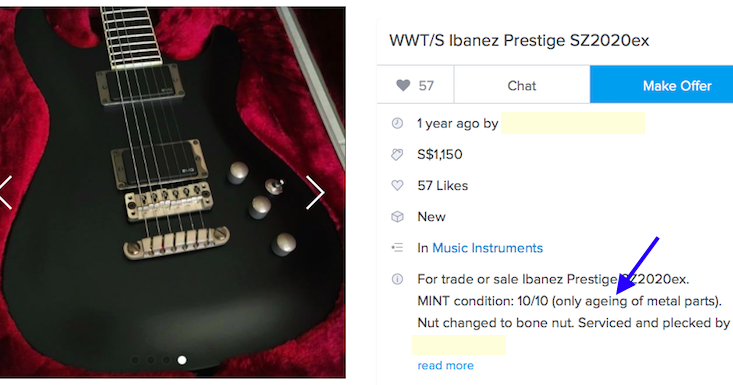The height and width of the screenshot is (385, 733).
Task: Click the clock icon beside posting time
Action: 397,123
